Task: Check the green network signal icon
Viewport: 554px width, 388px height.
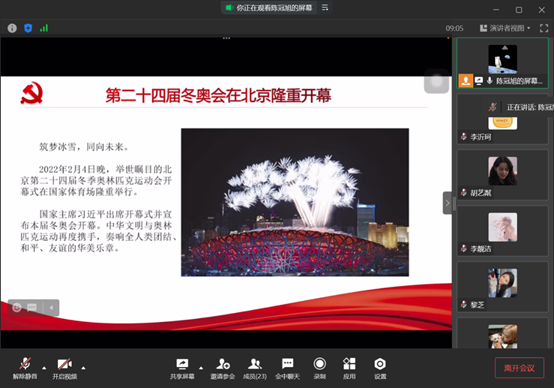Action: 44,28
